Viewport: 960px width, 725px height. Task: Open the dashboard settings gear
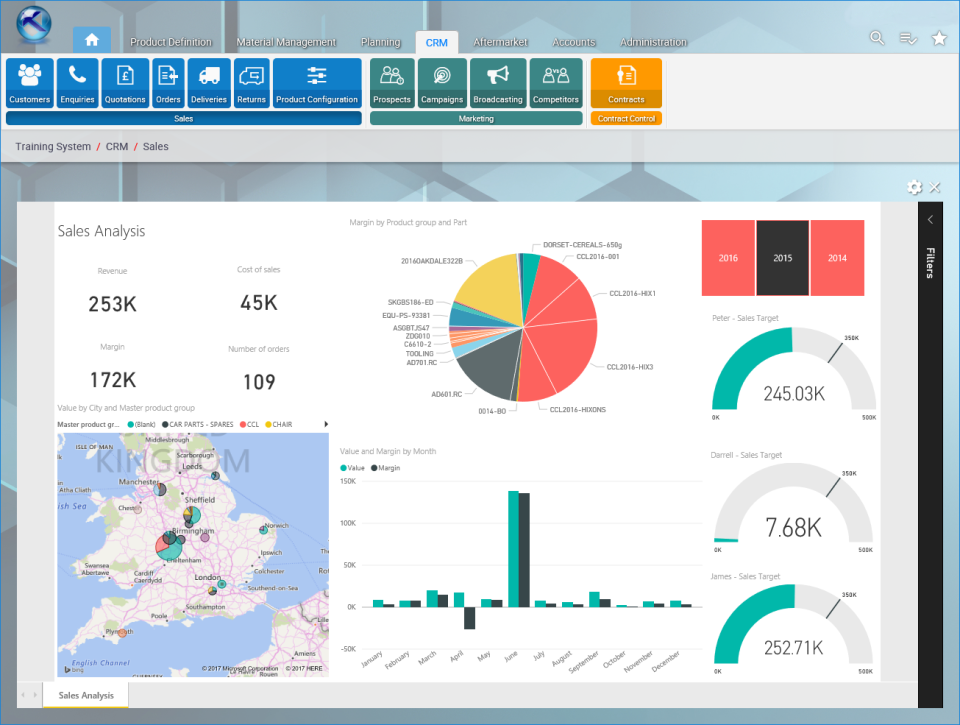point(914,187)
